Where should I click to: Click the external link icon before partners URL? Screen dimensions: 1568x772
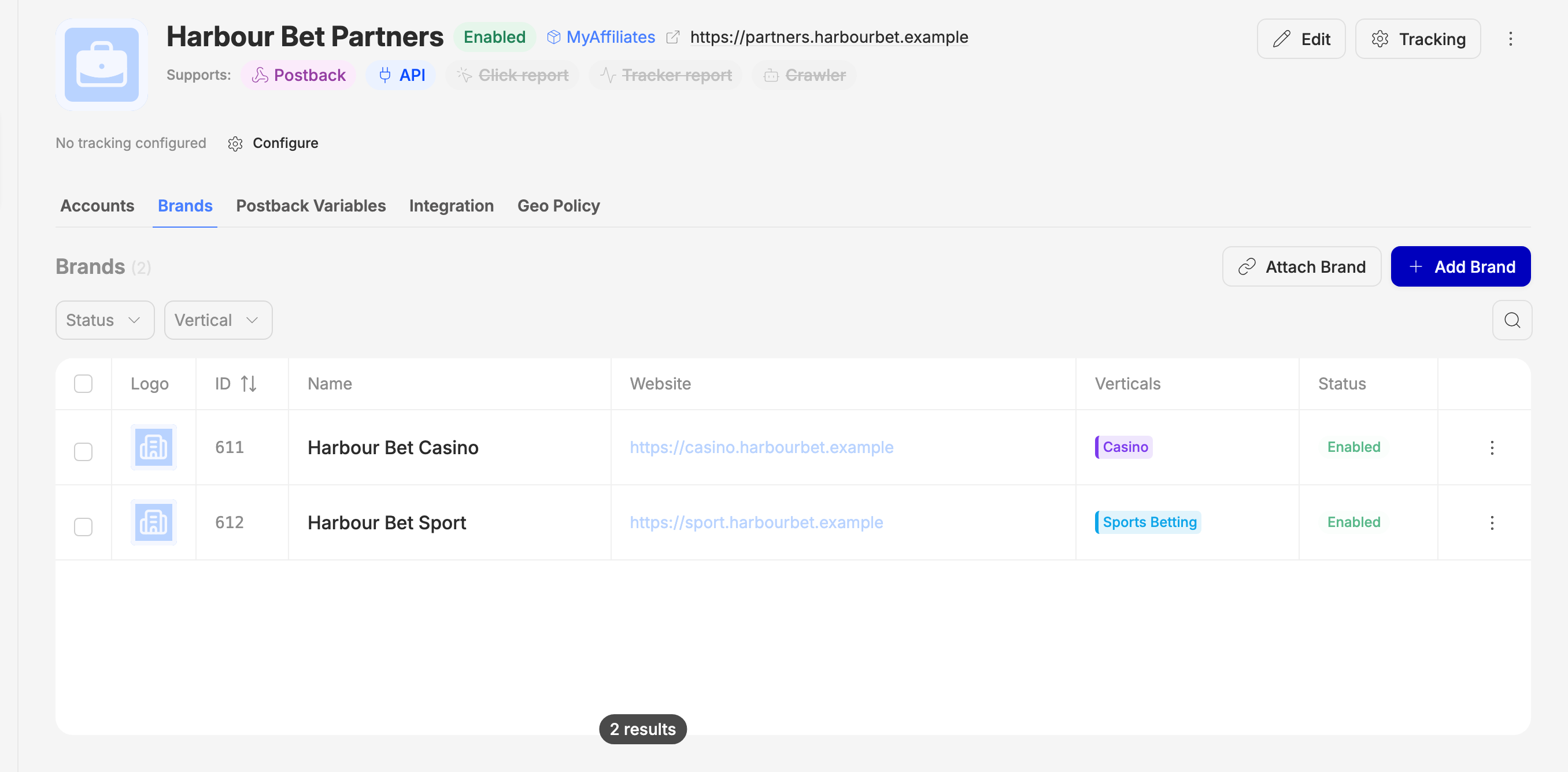[672, 38]
